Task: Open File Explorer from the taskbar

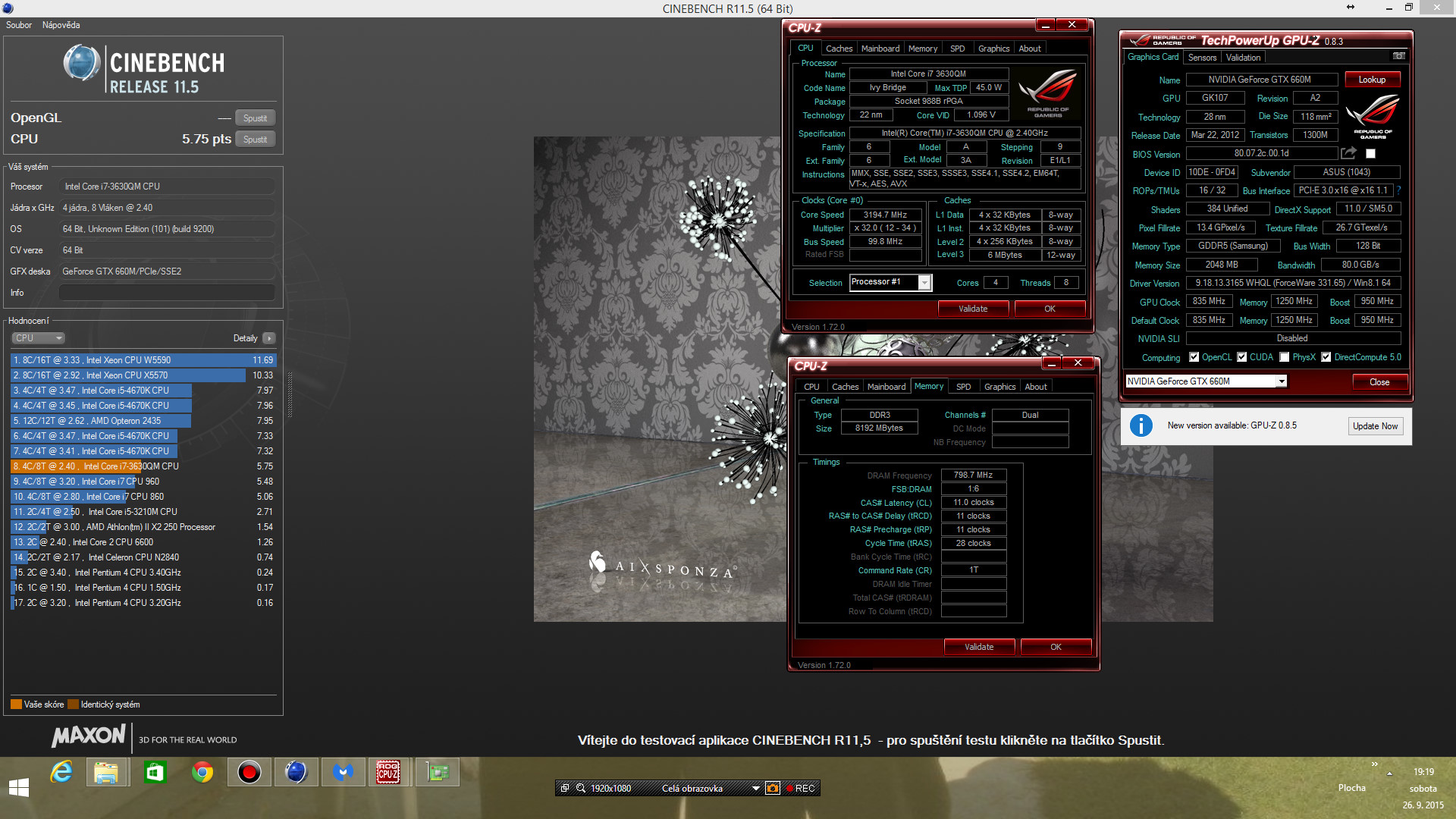Action: point(106,773)
